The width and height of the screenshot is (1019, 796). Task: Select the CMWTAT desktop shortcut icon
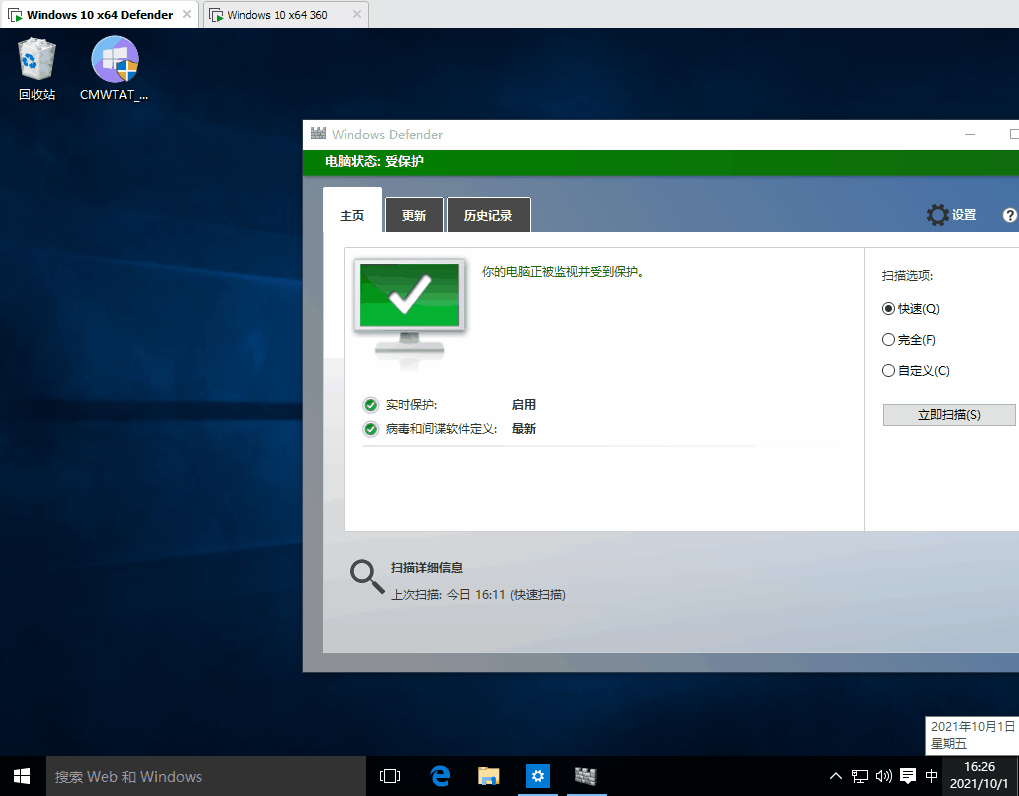pyautogui.click(x=114, y=68)
